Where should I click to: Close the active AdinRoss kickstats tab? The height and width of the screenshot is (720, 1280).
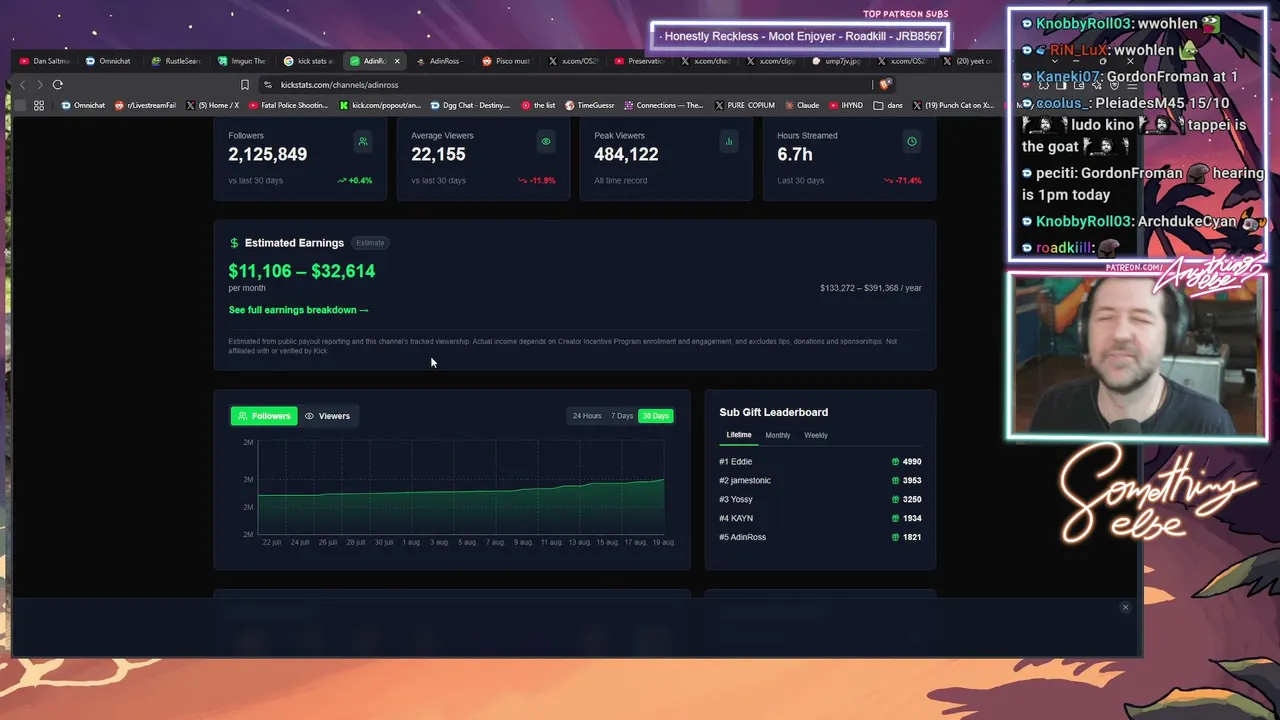[397, 61]
